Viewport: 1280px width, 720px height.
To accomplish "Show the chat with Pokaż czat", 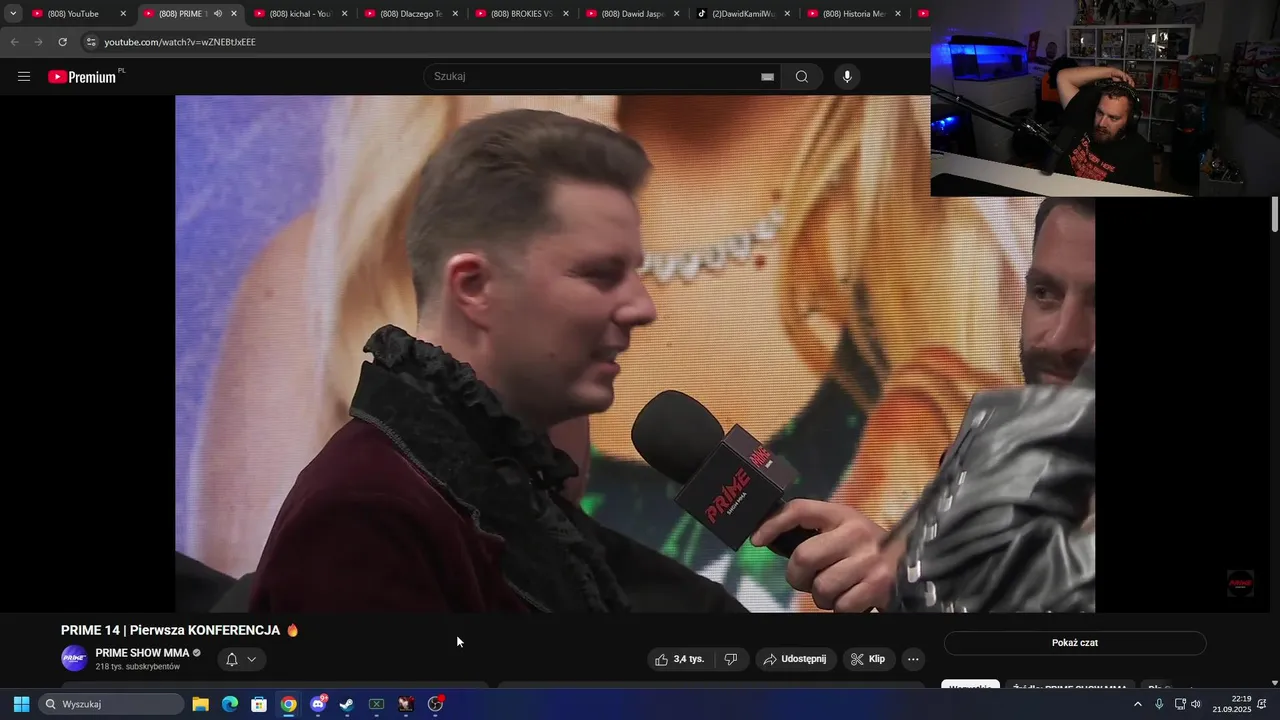I will (x=1075, y=643).
